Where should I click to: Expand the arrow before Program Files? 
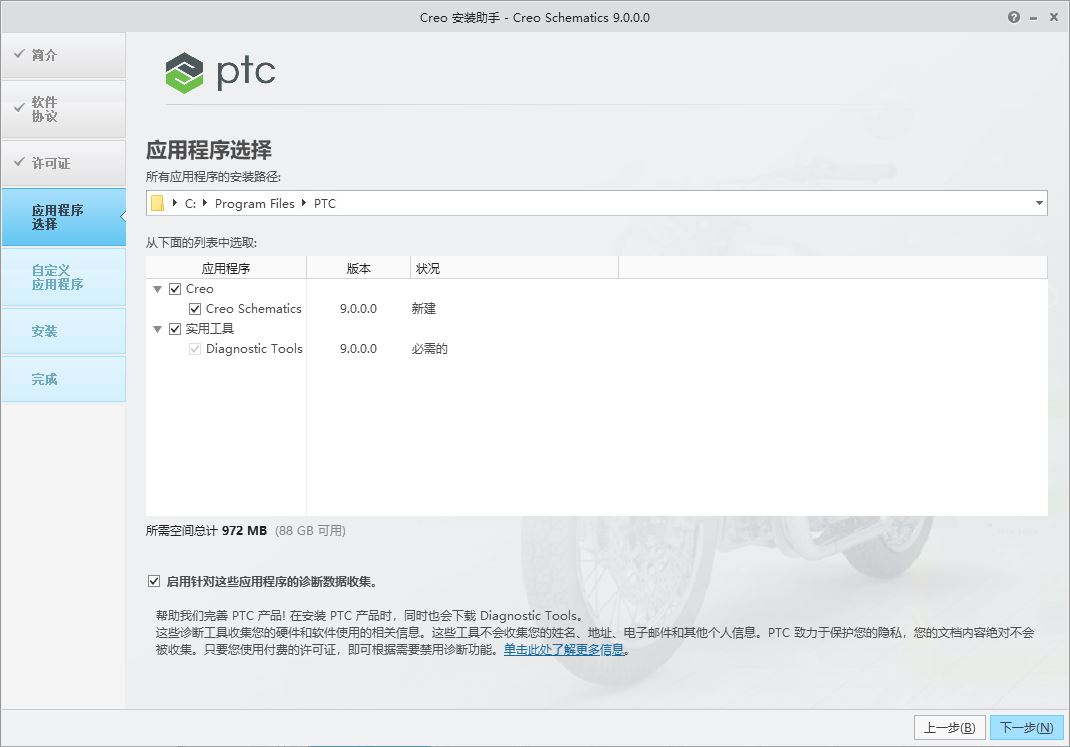[x=205, y=203]
